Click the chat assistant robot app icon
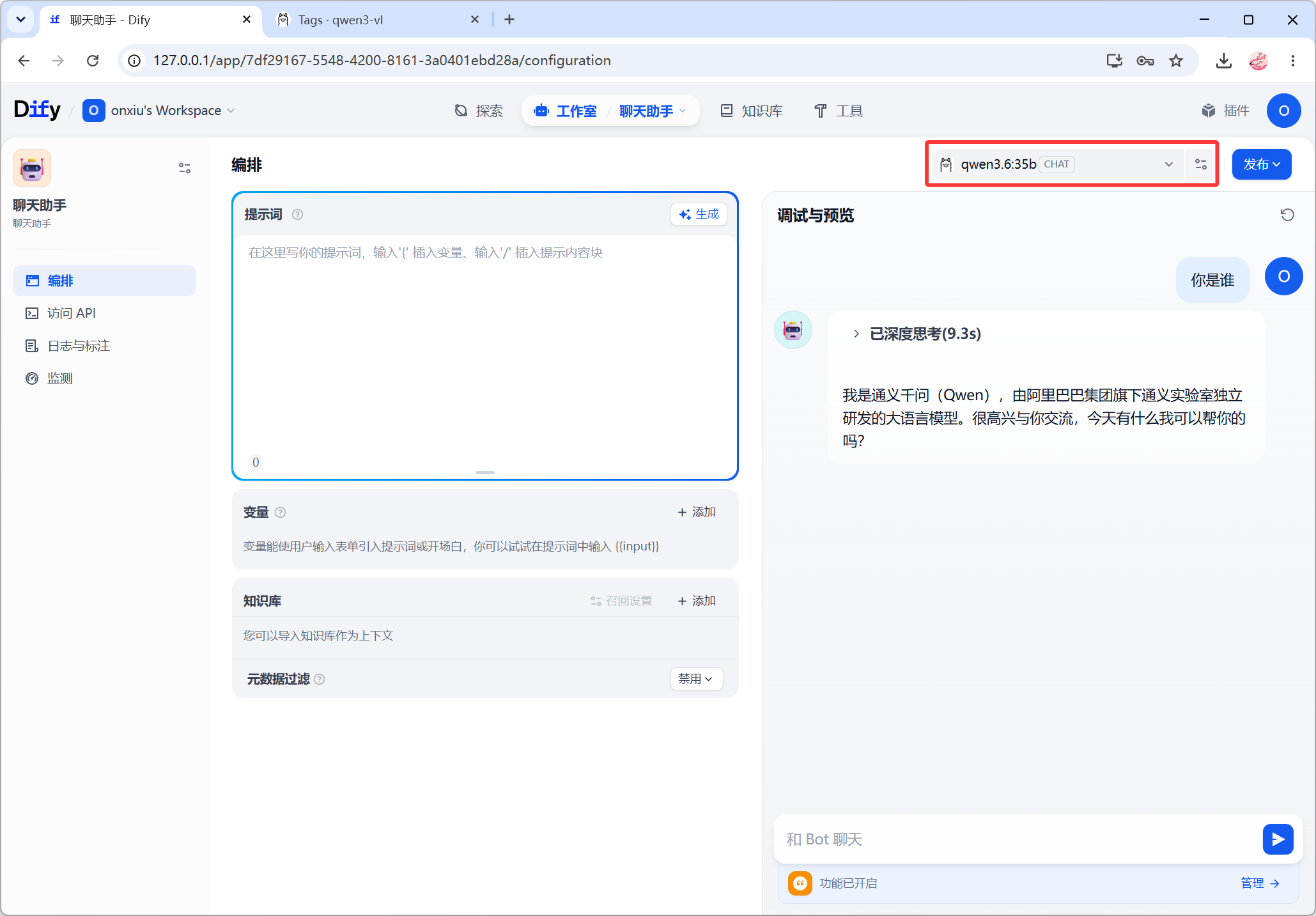Viewport: 1316px width, 916px height. 32,168
